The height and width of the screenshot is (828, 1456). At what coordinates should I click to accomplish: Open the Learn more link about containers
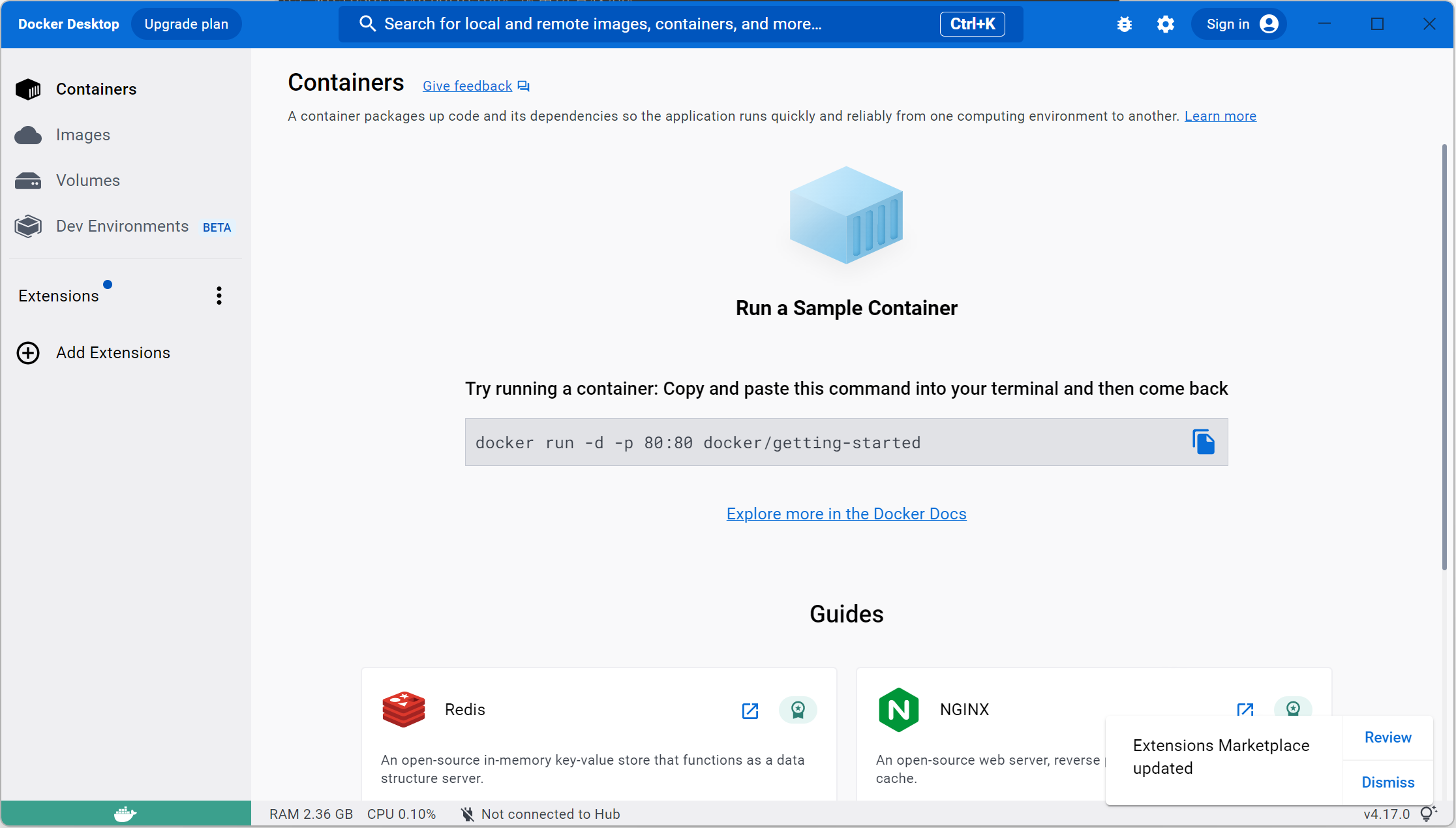click(x=1220, y=115)
